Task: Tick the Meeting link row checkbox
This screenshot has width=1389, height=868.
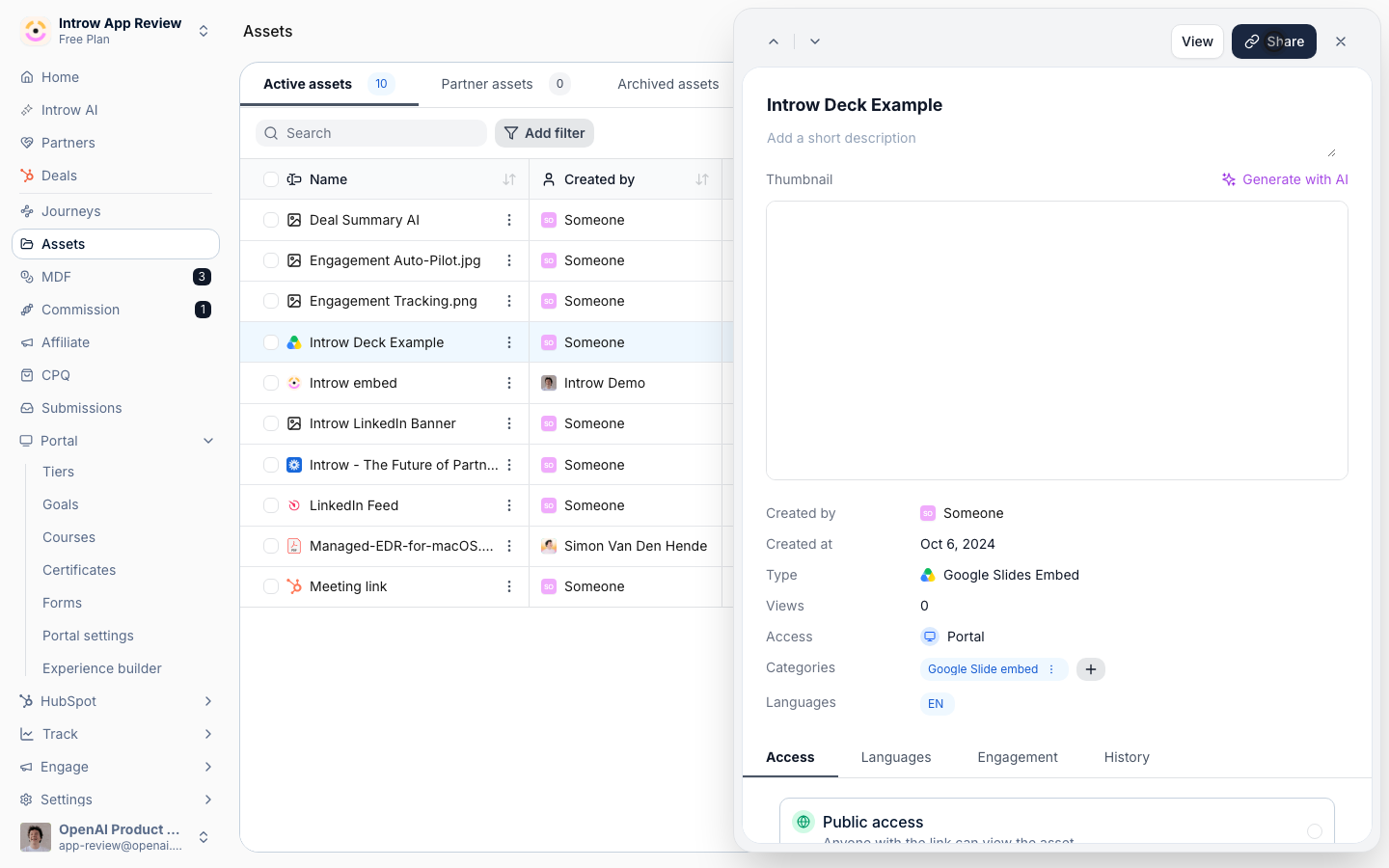Action: coord(271,586)
